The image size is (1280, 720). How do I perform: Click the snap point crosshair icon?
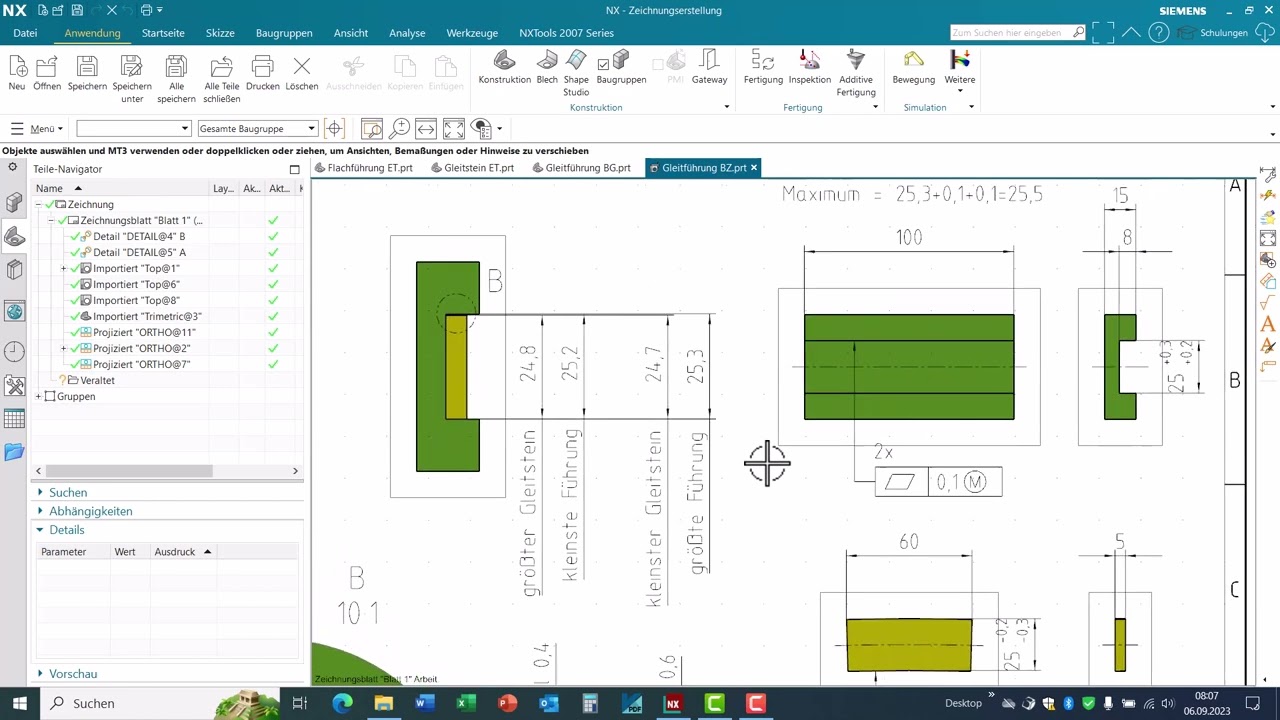pyautogui.click(x=334, y=128)
